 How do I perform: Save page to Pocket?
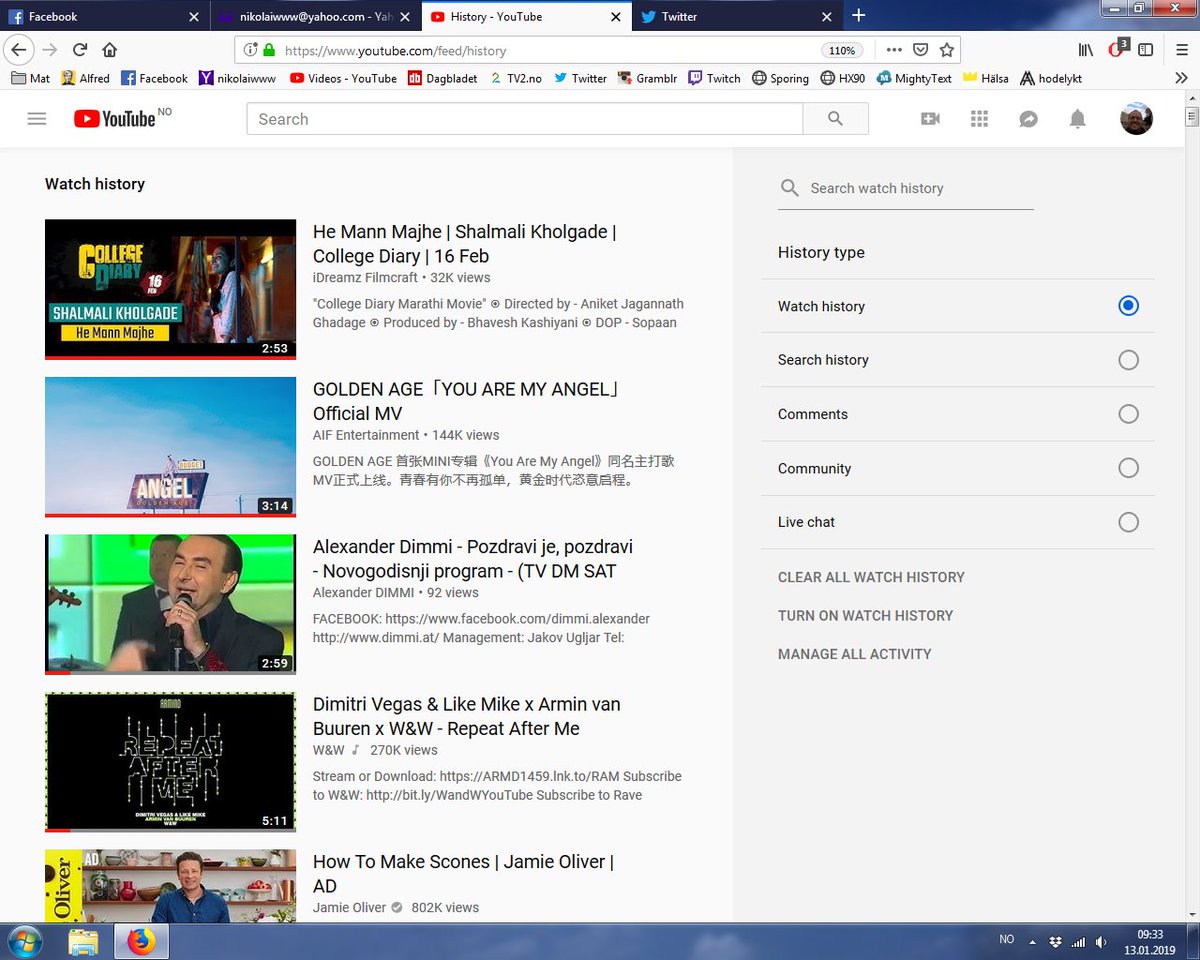point(921,50)
